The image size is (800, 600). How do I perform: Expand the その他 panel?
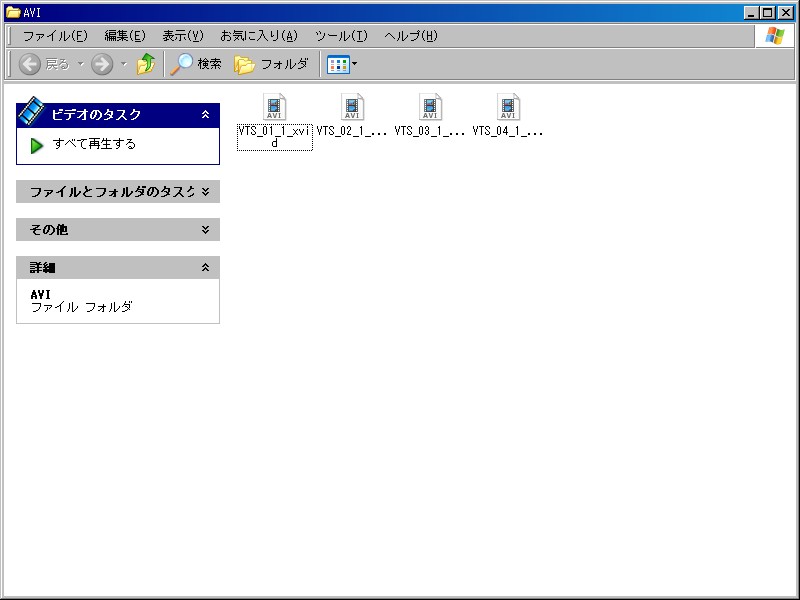[205, 229]
